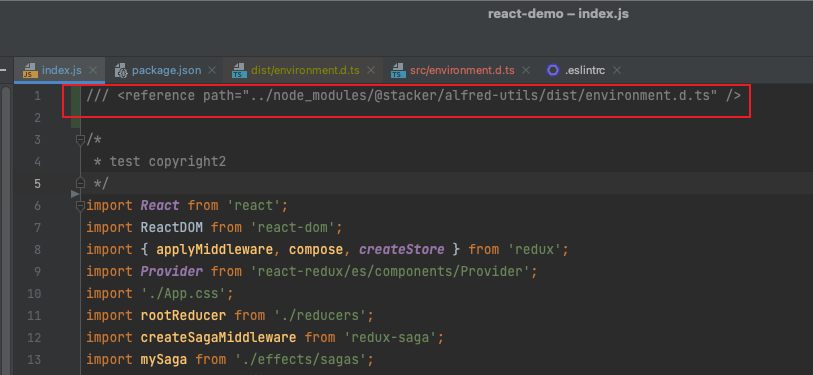Click 'applyMiddleware' on line 8
Viewport: 813px width, 375px height.
pos(215,249)
